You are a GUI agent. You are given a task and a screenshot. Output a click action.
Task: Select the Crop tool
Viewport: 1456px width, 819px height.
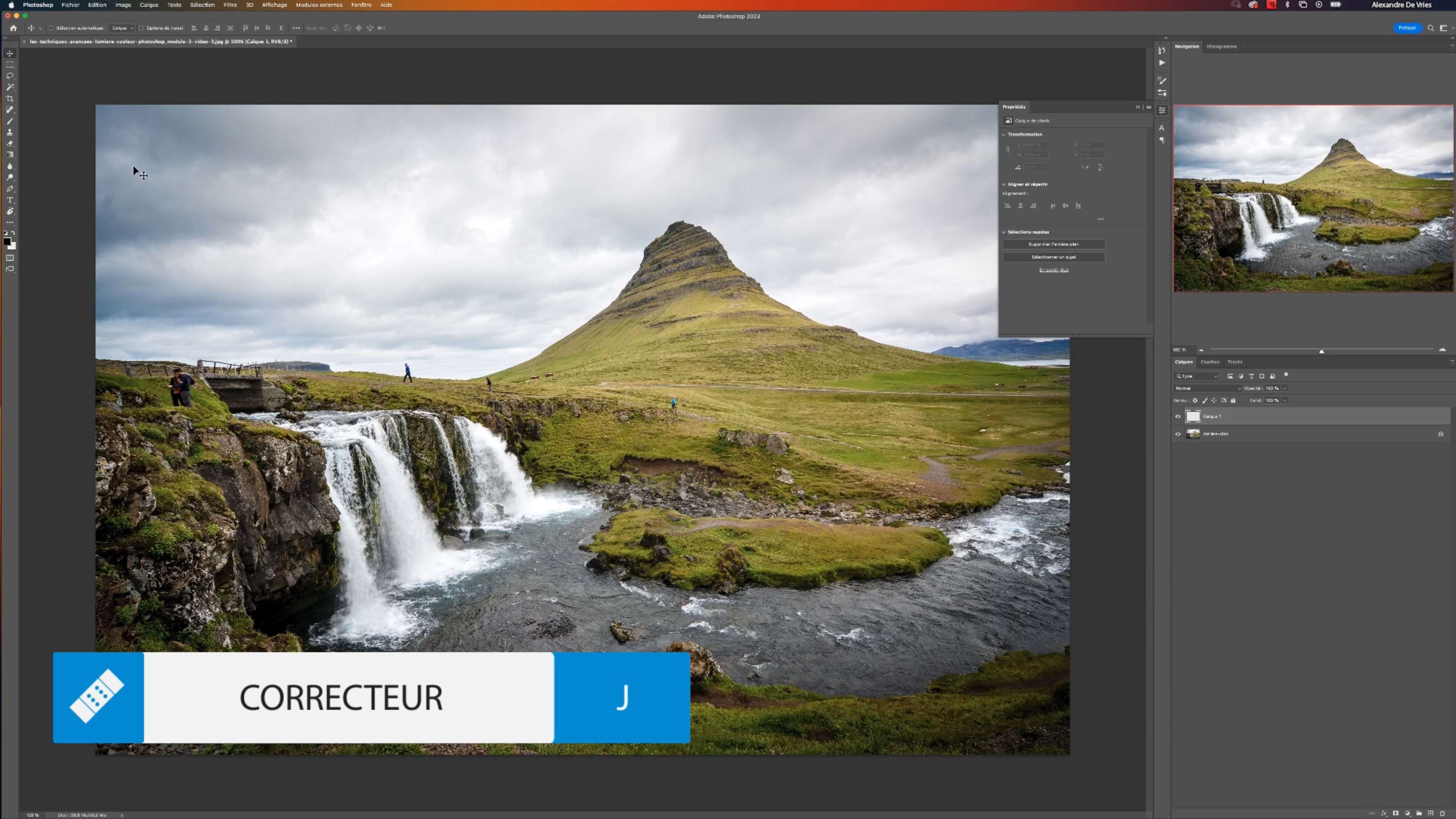9,98
